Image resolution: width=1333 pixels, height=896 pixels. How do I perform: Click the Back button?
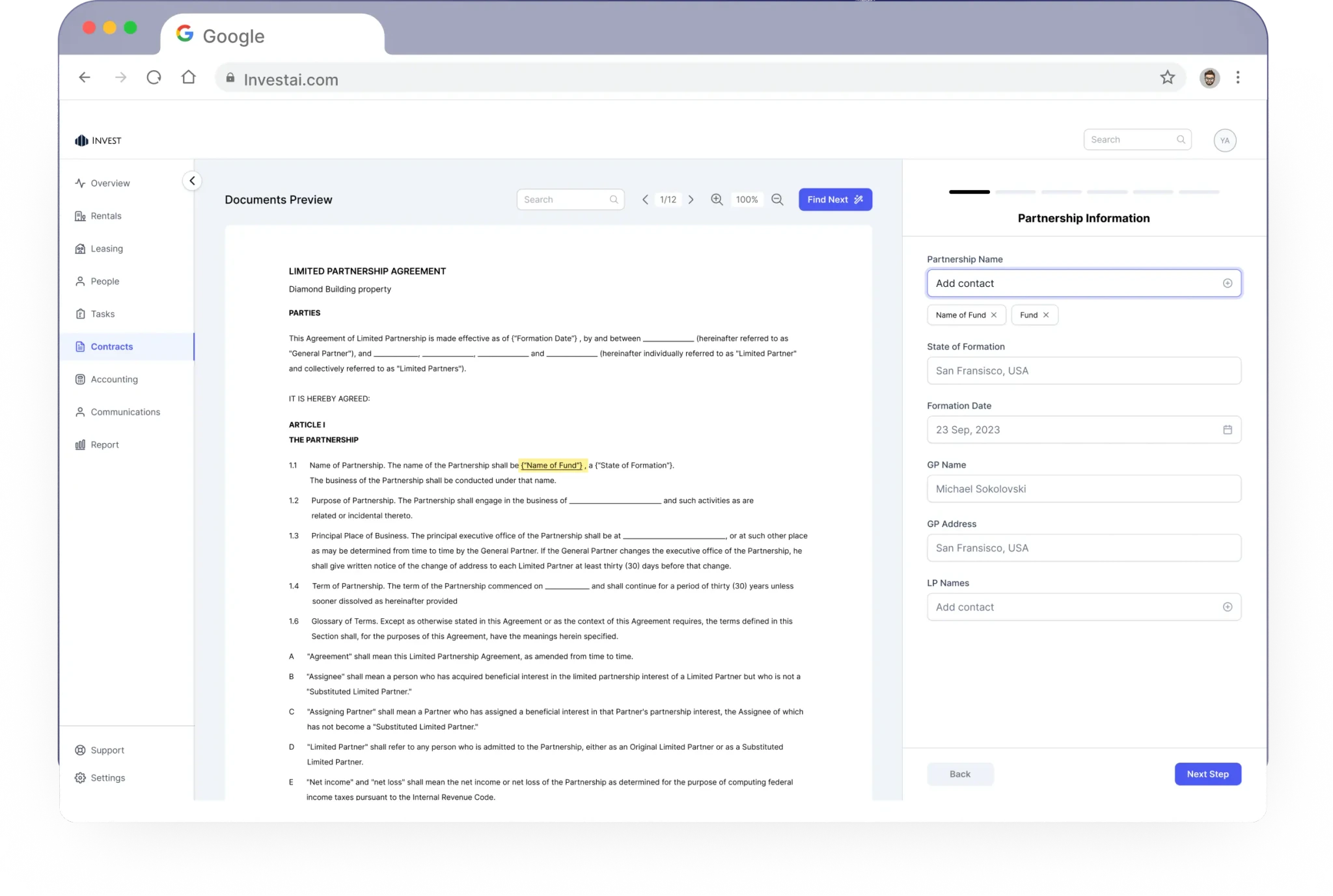tap(959, 774)
